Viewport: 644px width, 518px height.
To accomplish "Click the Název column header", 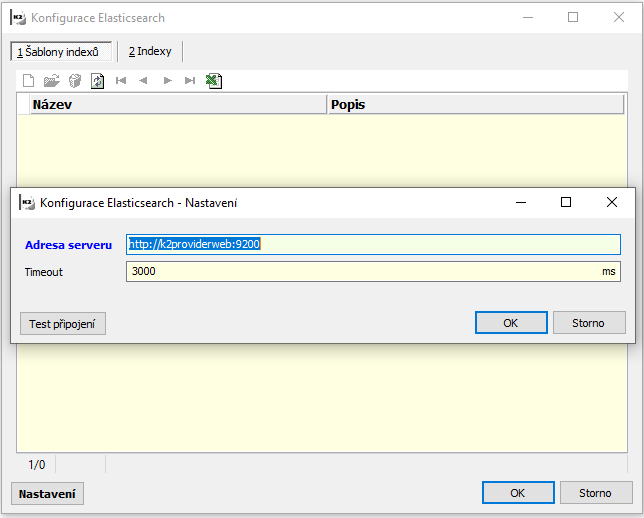I will [x=178, y=104].
